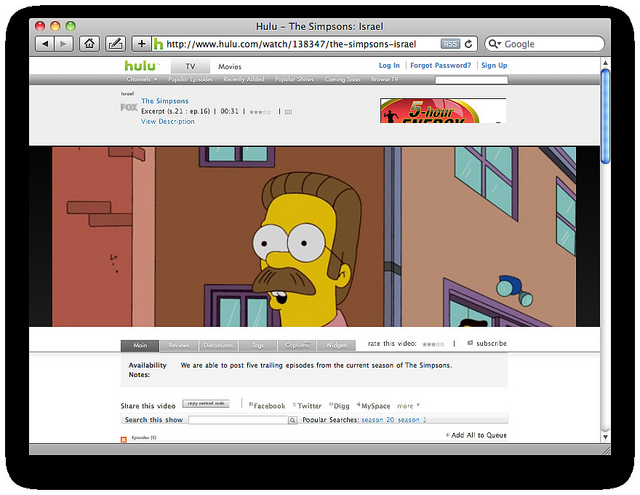Click the Safari back arrow button
Image resolution: width=640 pixels, height=495 pixels.
pyautogui.click(x=44, y=44)
